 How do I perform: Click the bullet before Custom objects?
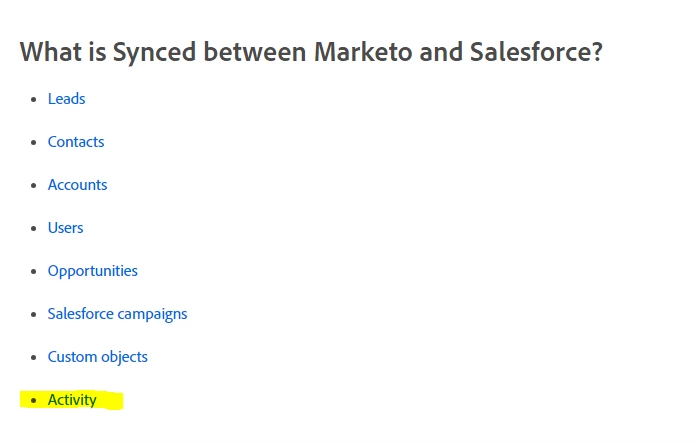point(33,358)
